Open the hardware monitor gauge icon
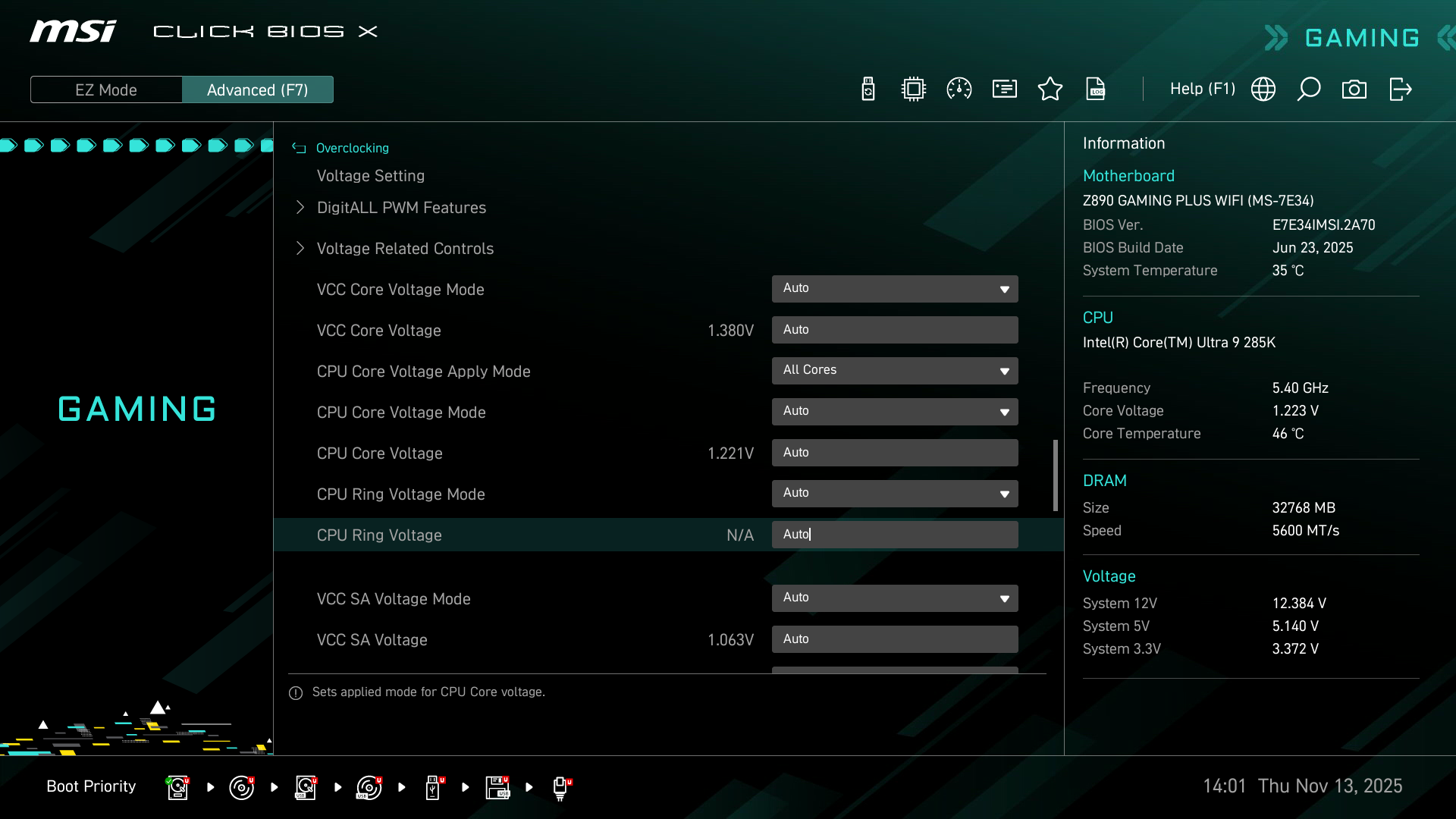 click(959, 89)
